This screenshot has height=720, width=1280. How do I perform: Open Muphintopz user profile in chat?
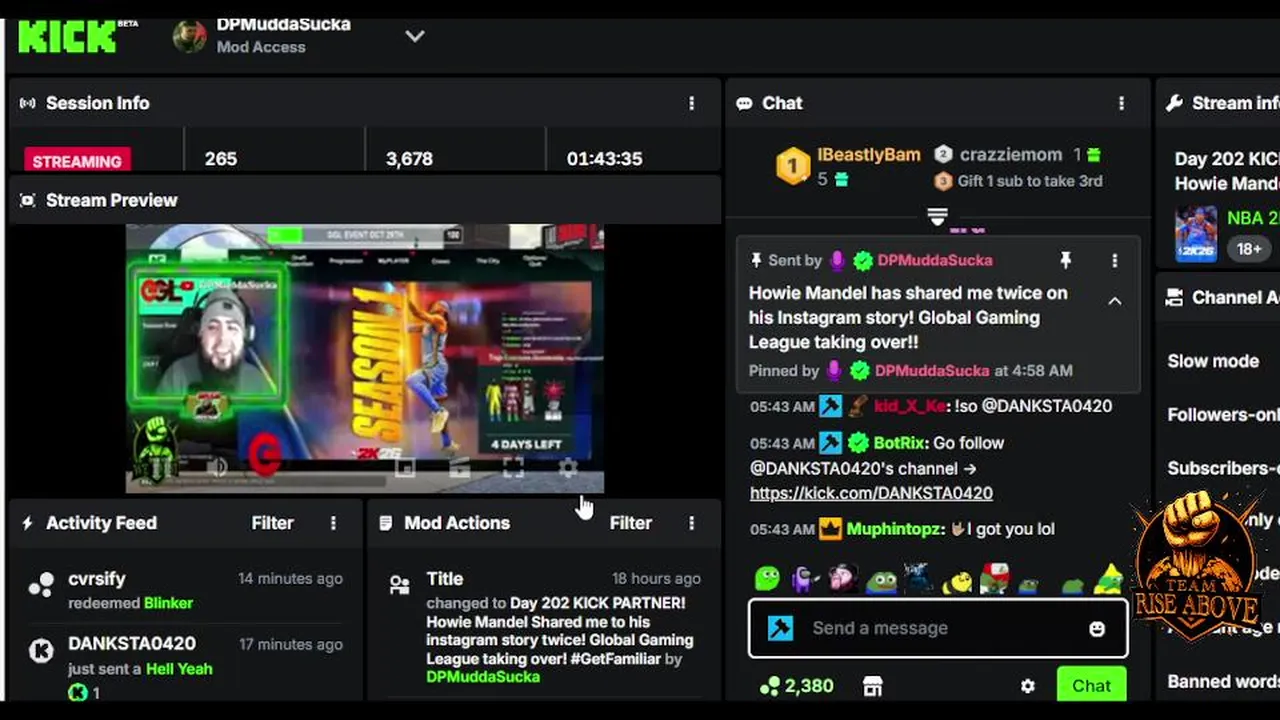895,529
